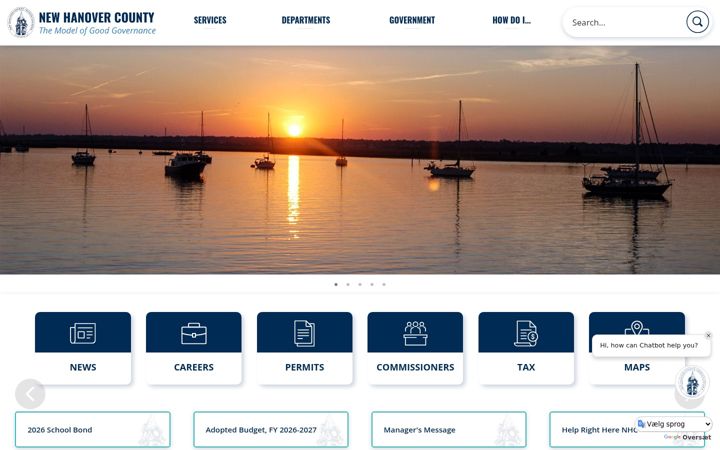This screenshot has height=450, width=720.
Task: Open the News newspaper icon tile
Action: click(x=83, y=333)
